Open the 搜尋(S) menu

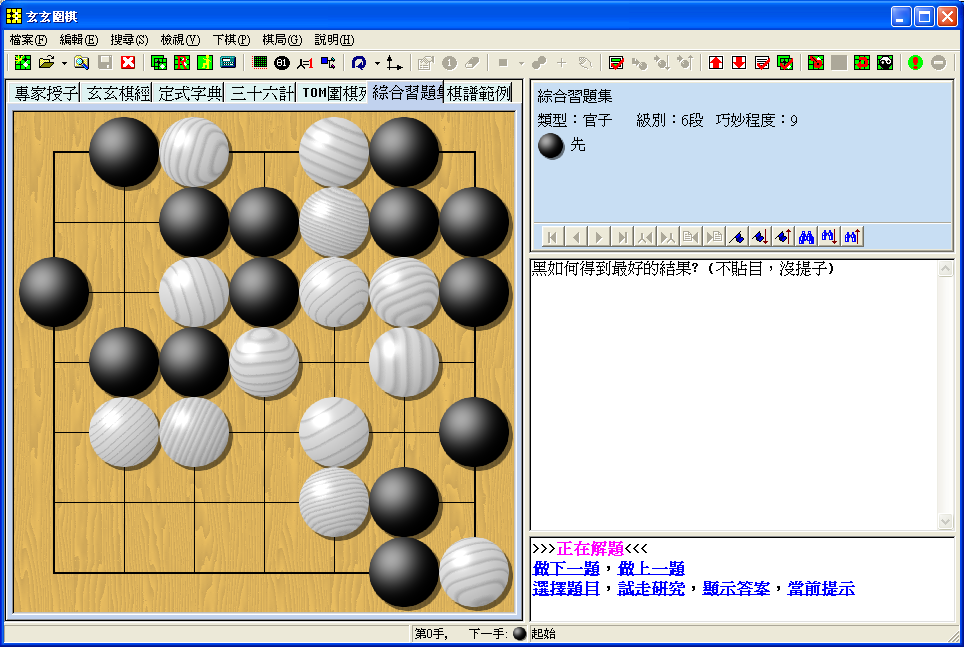(129, 40)
